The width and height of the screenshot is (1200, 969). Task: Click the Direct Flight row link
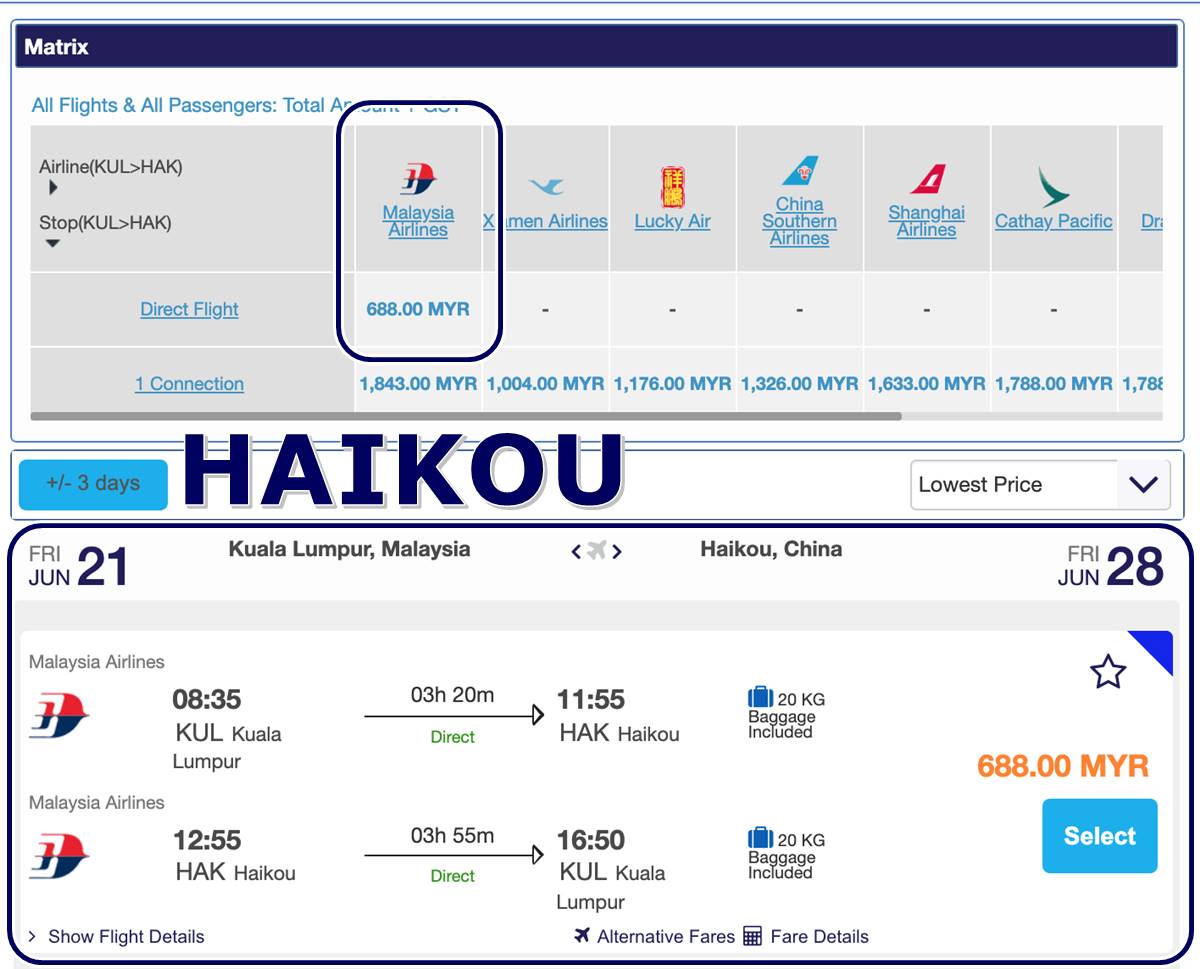190,309
